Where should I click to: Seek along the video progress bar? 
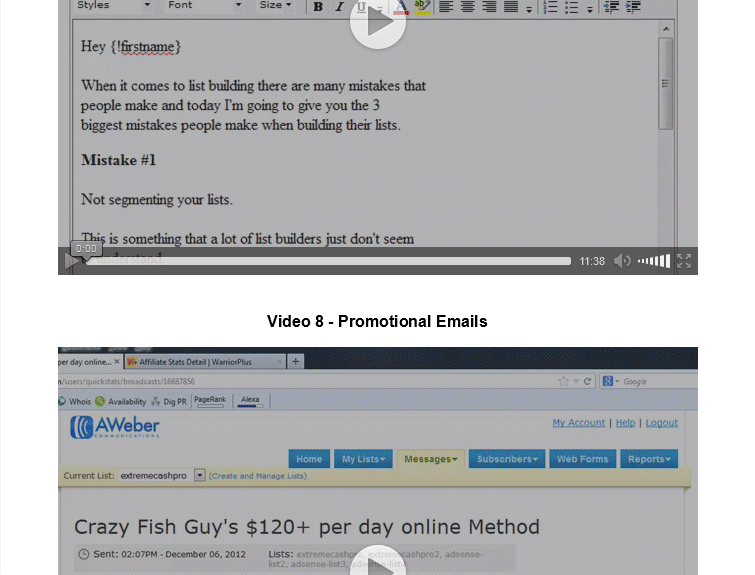click(x=328, y=261)
